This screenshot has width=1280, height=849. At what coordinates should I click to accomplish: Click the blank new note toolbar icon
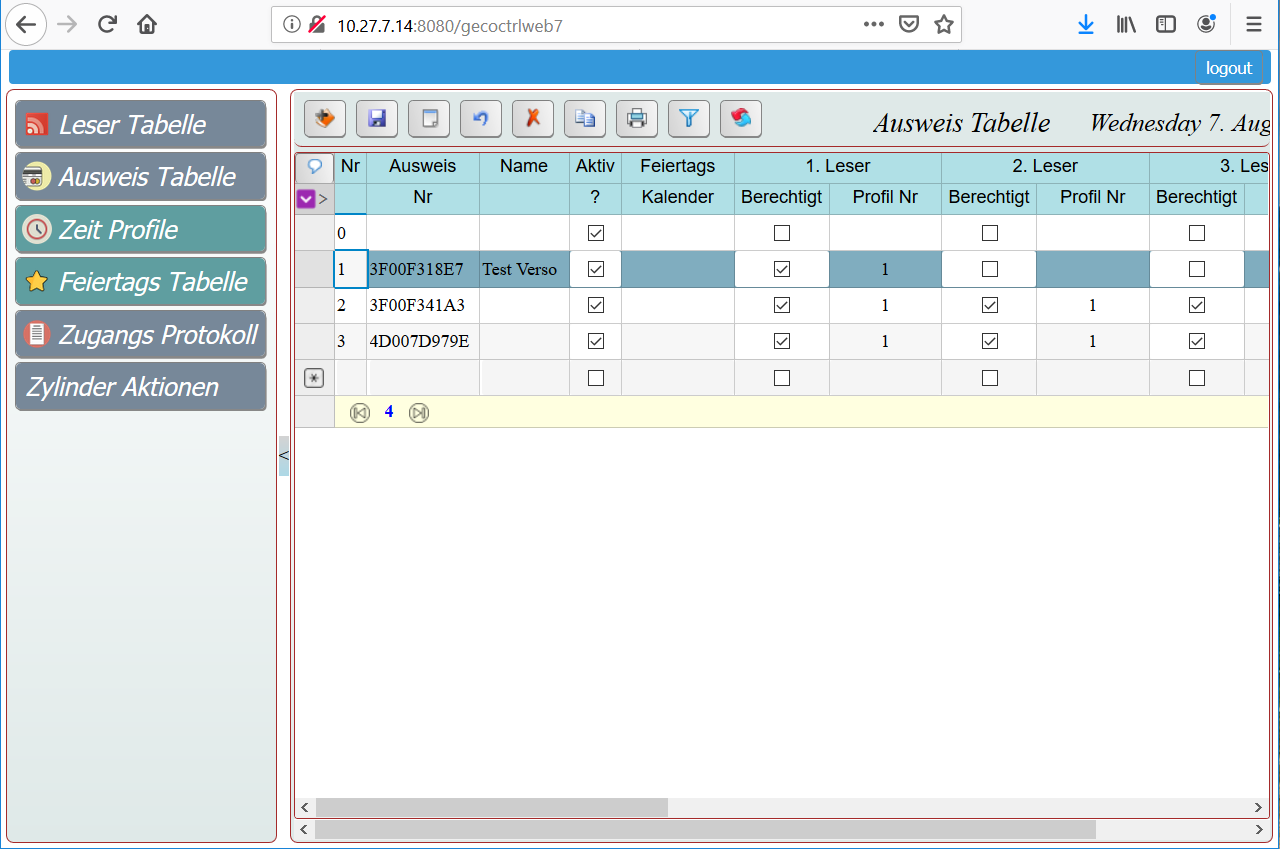point(429,119)
